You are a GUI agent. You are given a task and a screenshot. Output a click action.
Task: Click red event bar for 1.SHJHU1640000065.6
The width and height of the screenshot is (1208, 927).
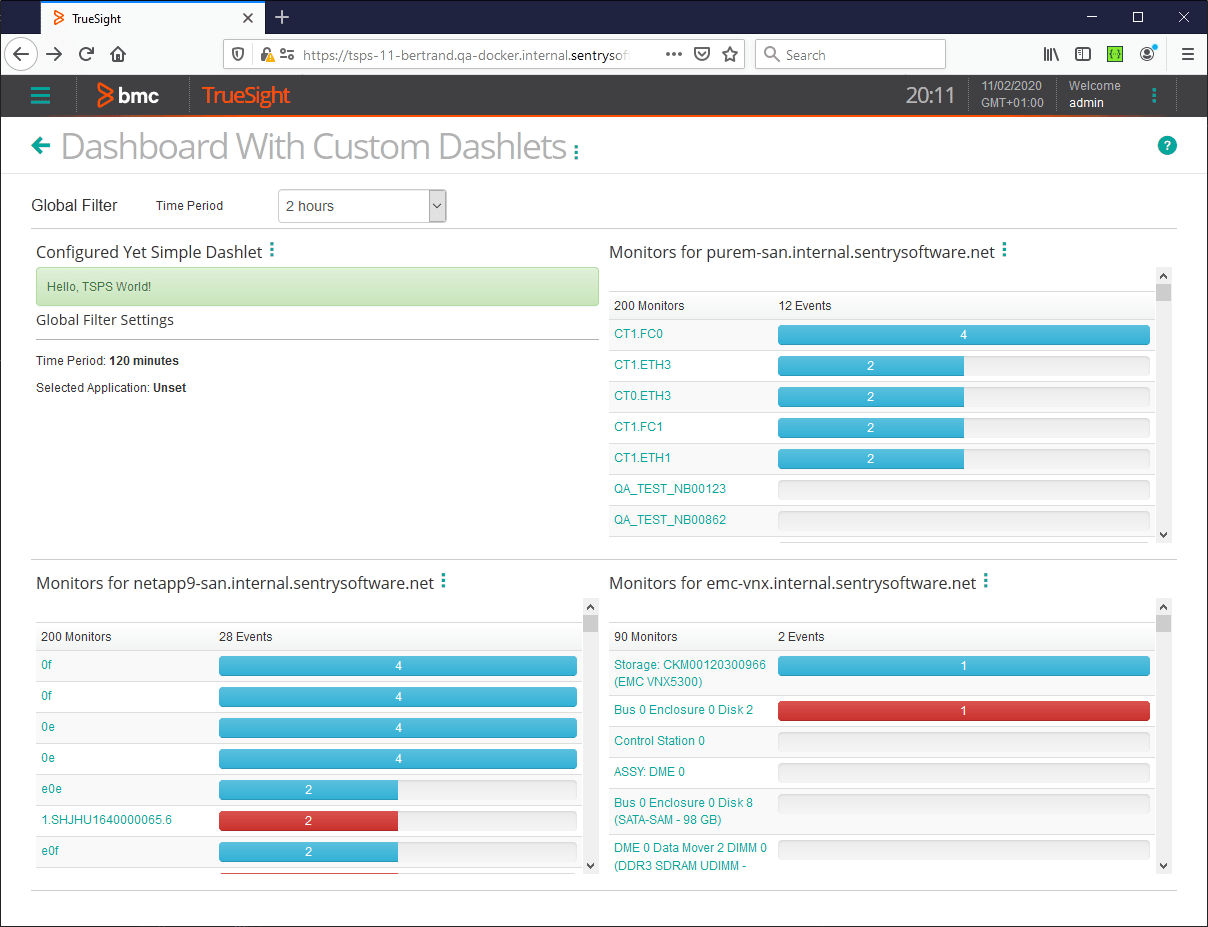308,821
